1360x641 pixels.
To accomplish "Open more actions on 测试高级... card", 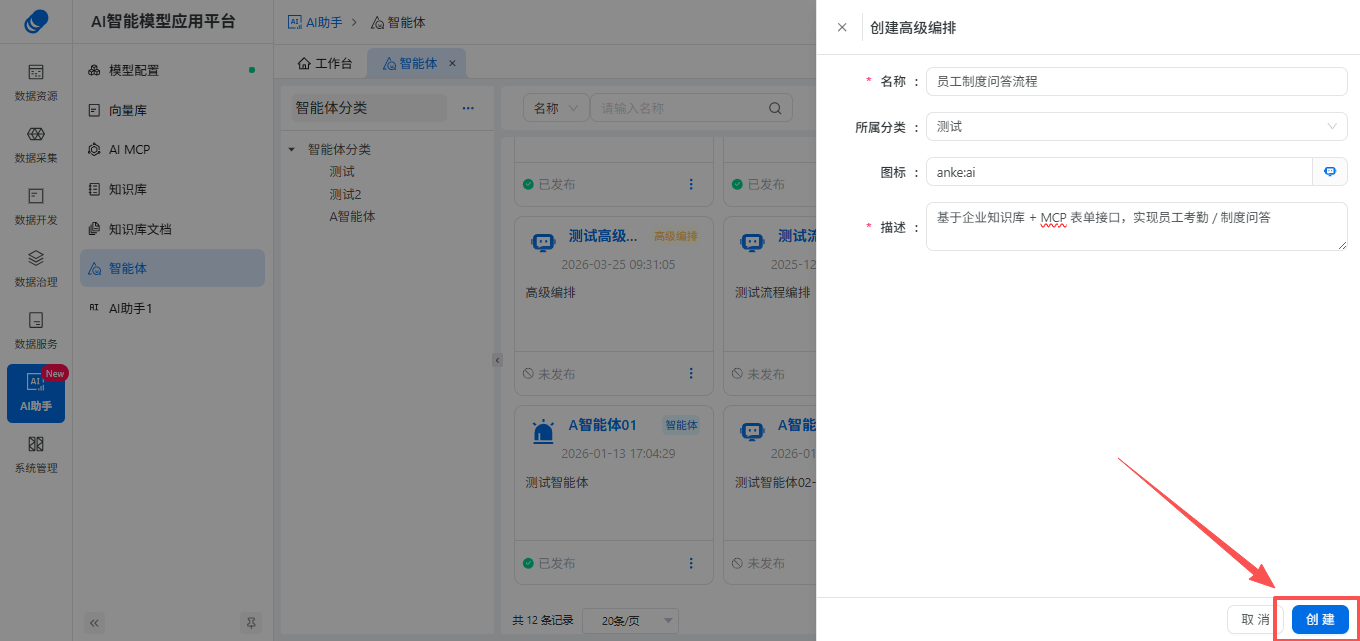I will click(691, 373).
